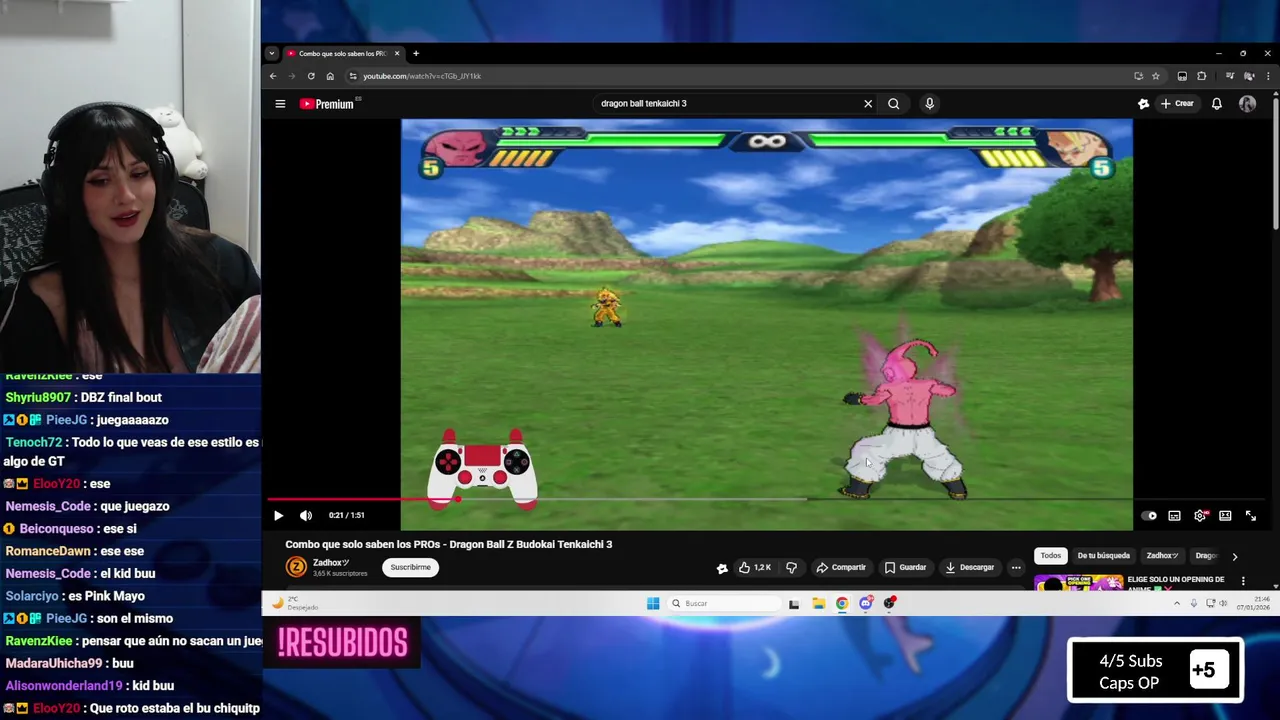The image size is (1280, 720).
Task: Click the taskbar Buscar search box
Action: click(724, 603)
